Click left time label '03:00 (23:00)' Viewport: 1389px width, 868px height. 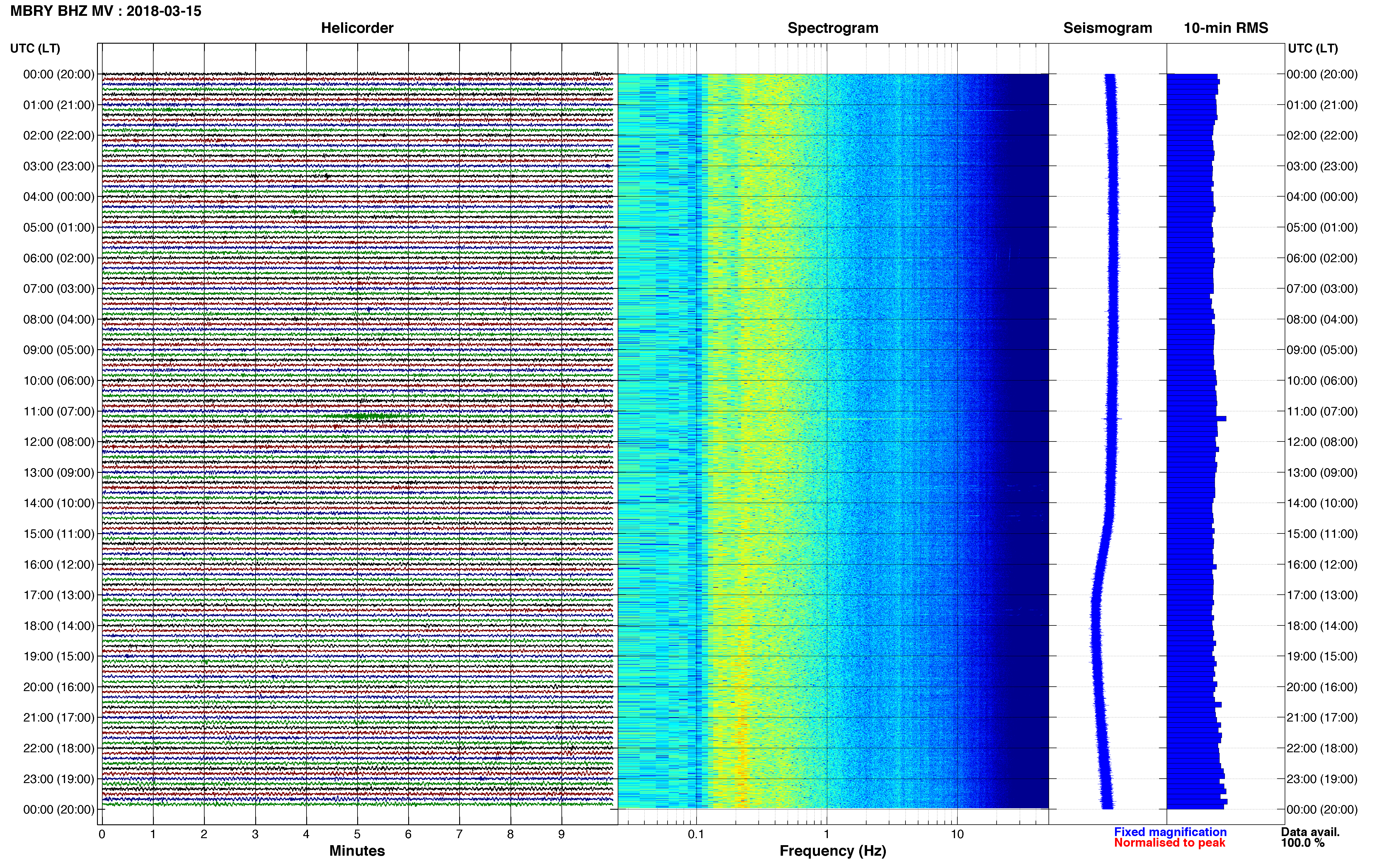[x=59, y=166]
